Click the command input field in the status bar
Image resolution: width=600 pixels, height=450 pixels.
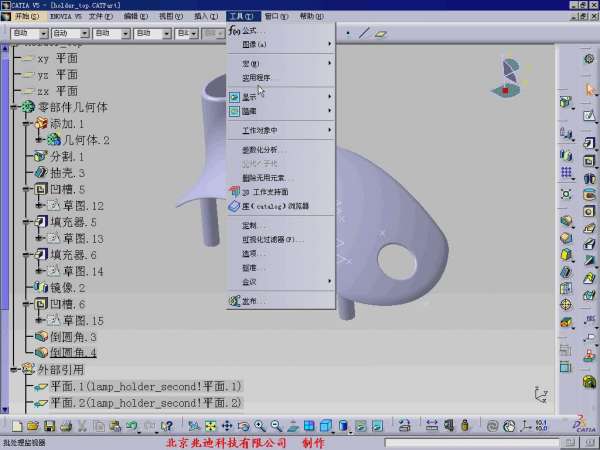click(x=472, y=443)
